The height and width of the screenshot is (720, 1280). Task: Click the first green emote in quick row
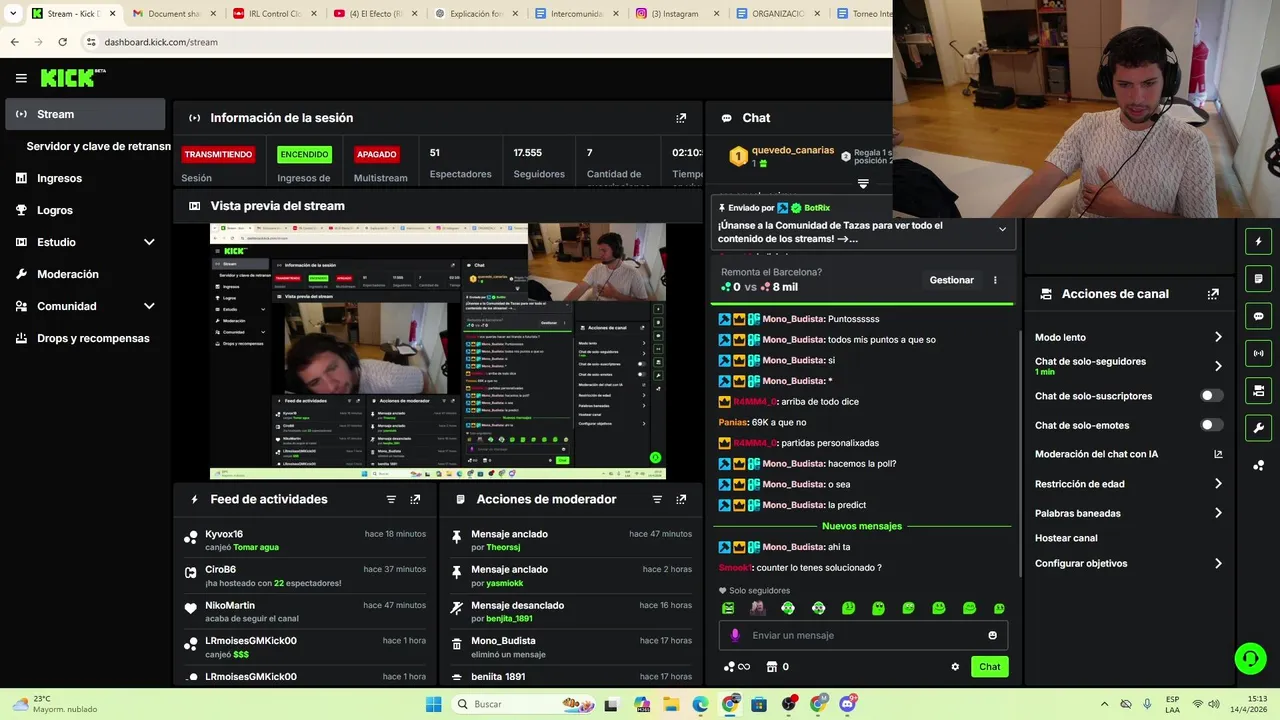[728, 608]
